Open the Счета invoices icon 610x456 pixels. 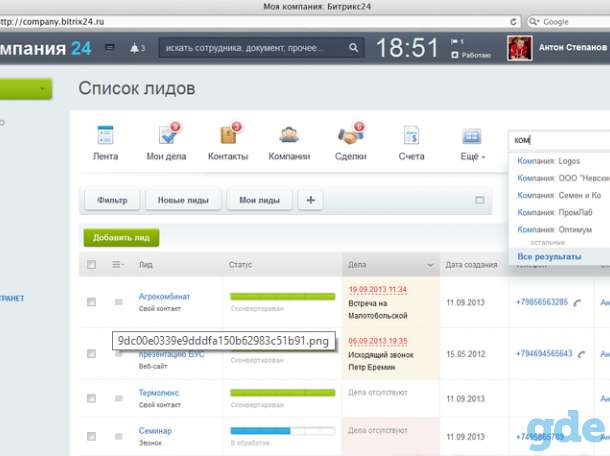(411, 135)
